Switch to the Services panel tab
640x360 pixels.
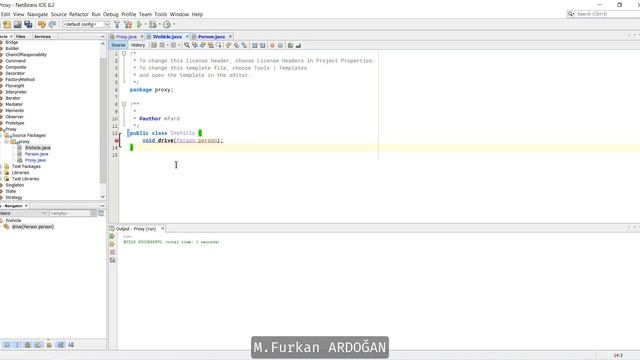point(42,36)
